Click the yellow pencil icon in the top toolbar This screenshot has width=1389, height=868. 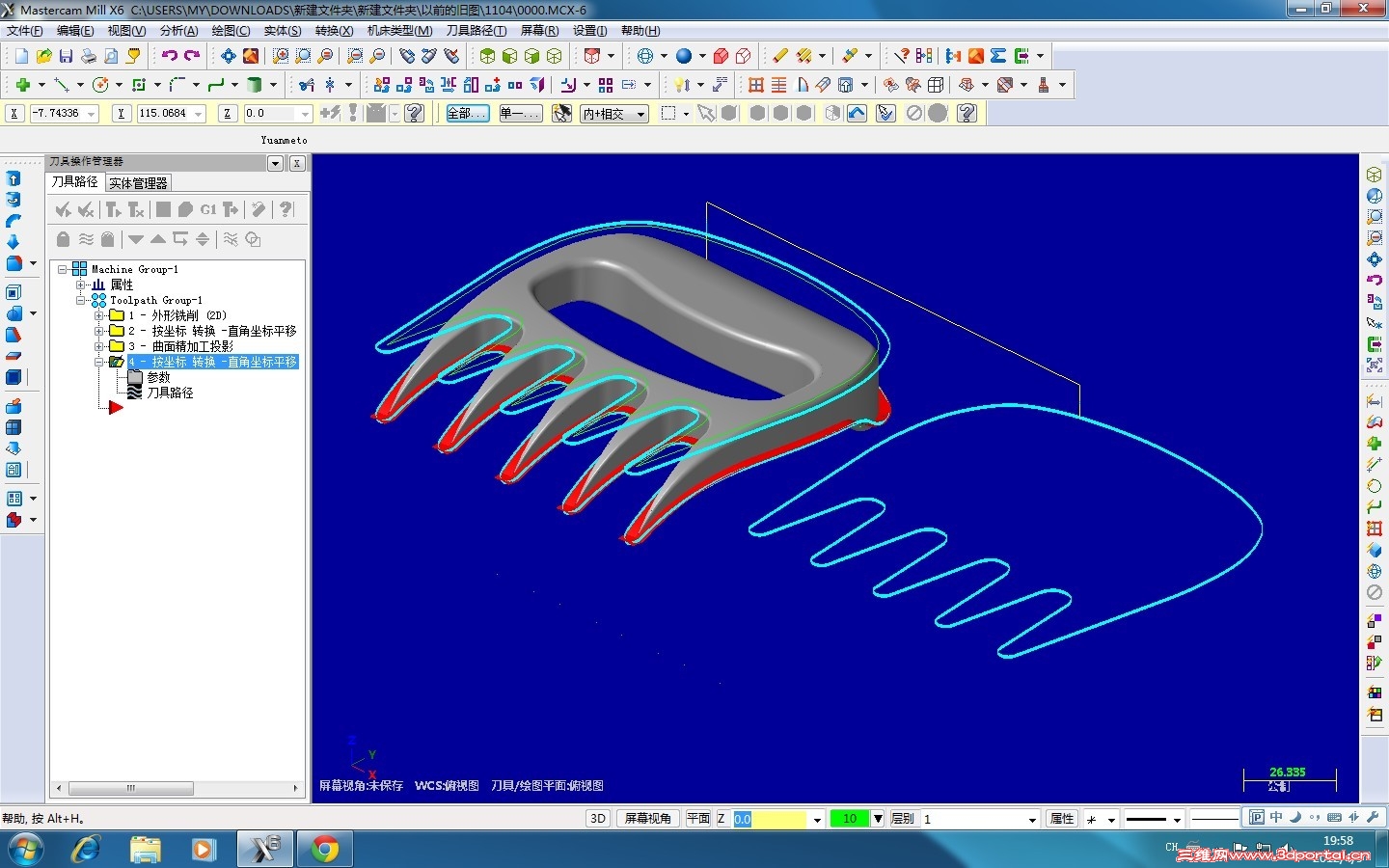pos(780,56)
